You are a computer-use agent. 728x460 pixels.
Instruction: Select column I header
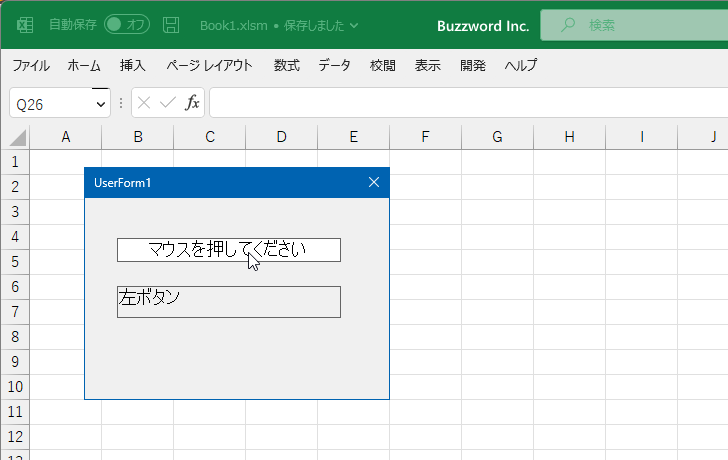(641, 137)
